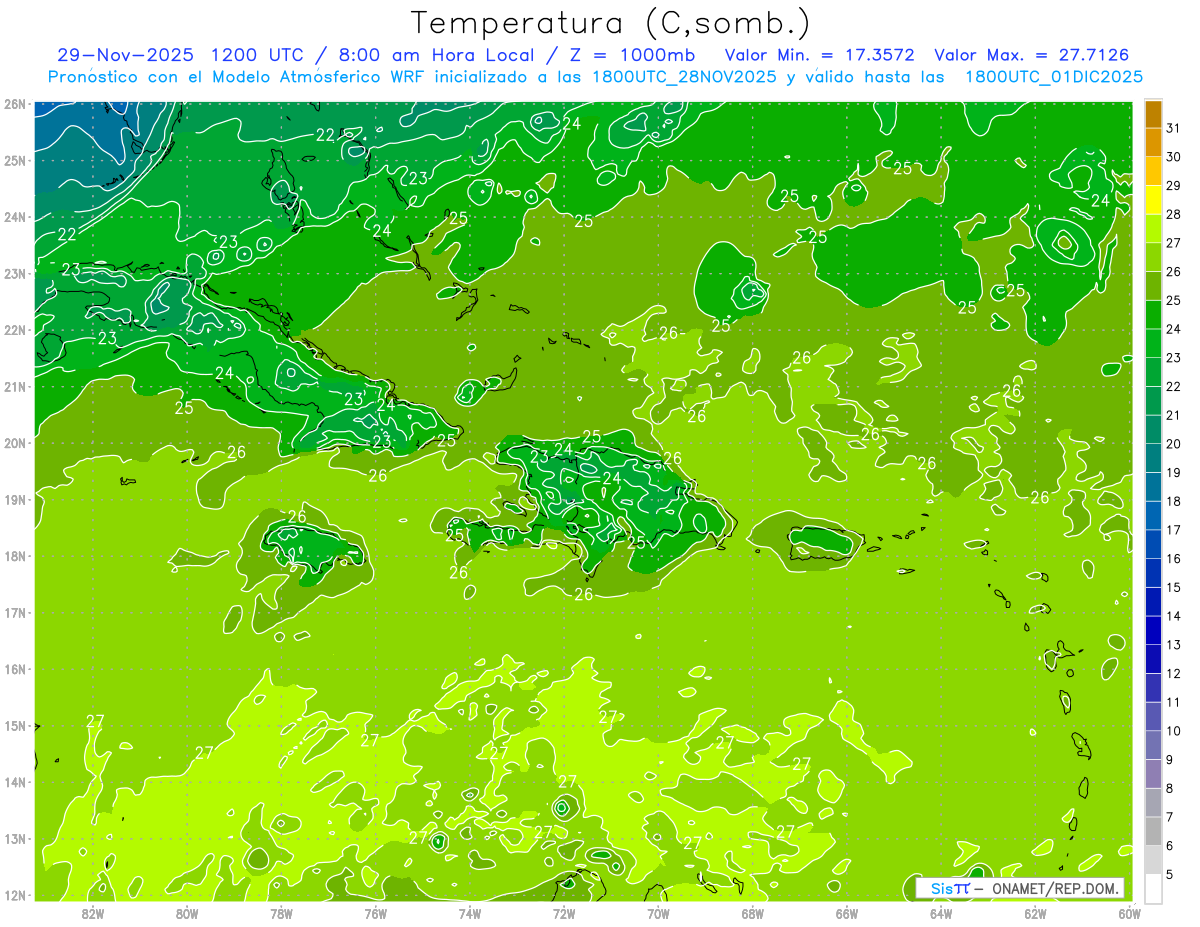Viewport: 1200px width, 927px height.
Task: Click the color legend value '19'
Action: click(1173, 473)
